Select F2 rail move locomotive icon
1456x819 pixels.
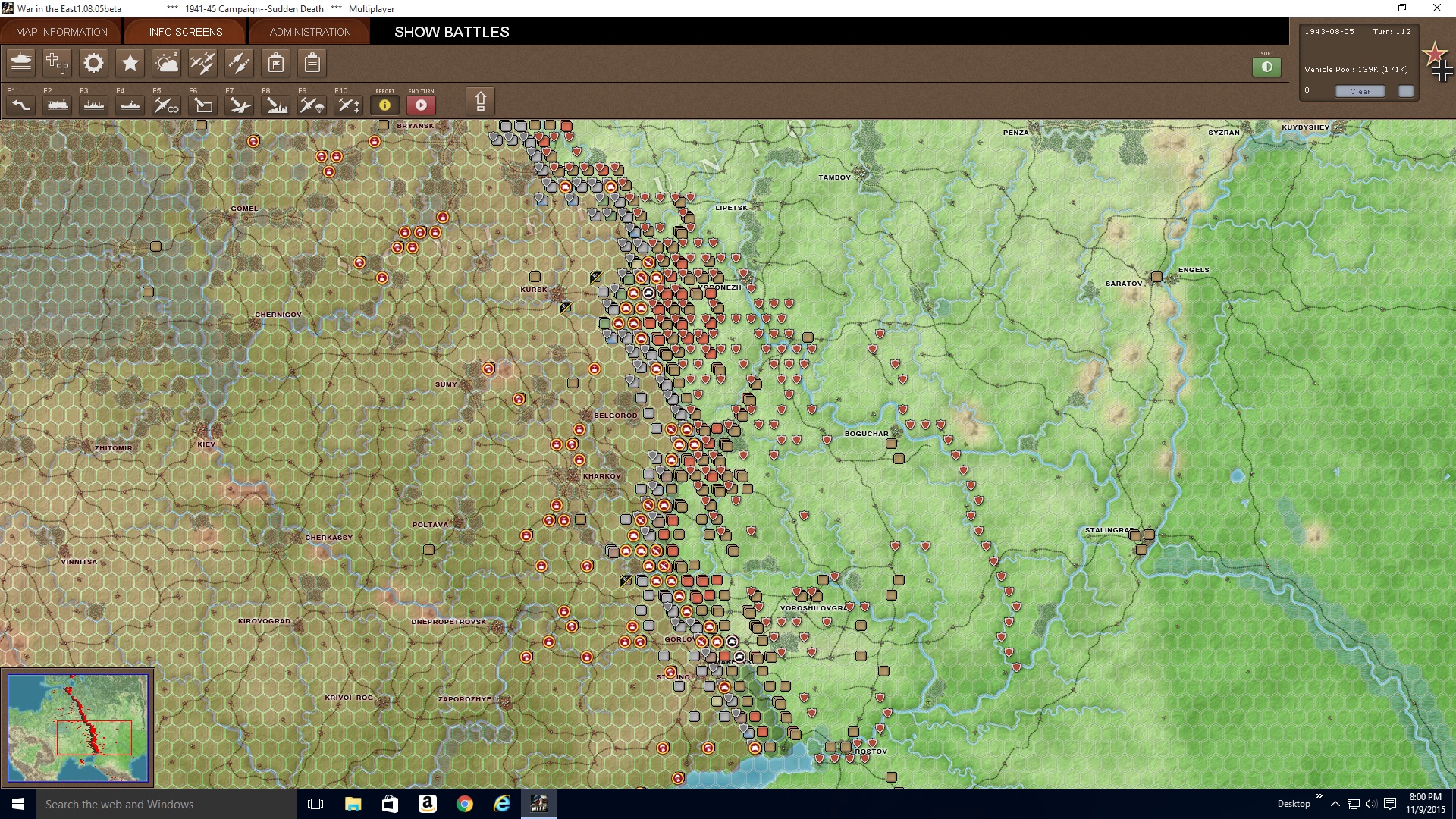coord(58,105)
